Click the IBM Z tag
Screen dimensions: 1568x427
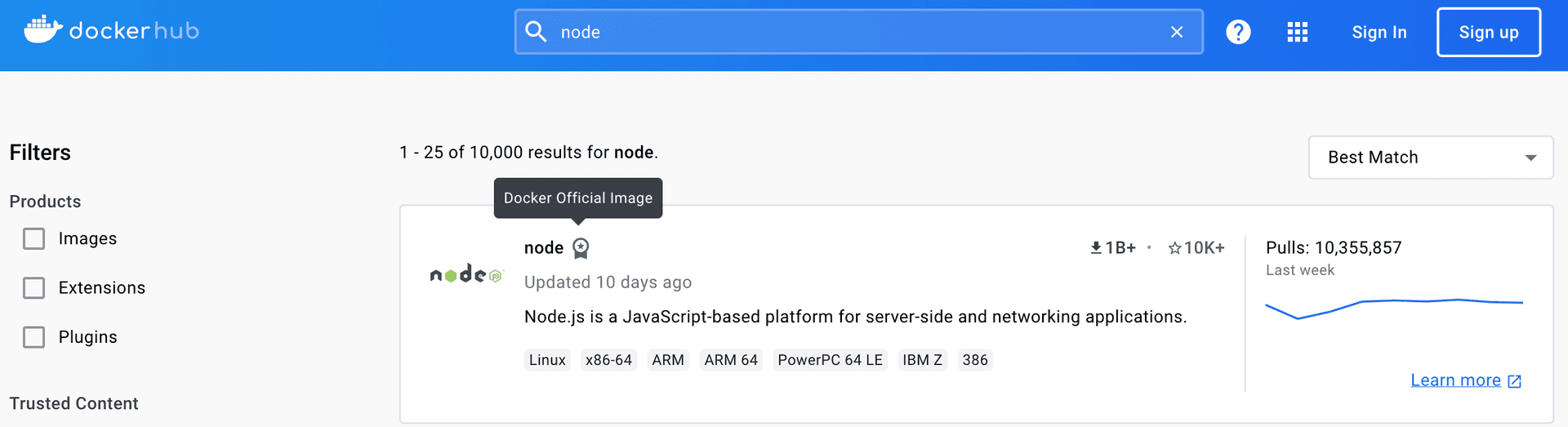(922, 360)
